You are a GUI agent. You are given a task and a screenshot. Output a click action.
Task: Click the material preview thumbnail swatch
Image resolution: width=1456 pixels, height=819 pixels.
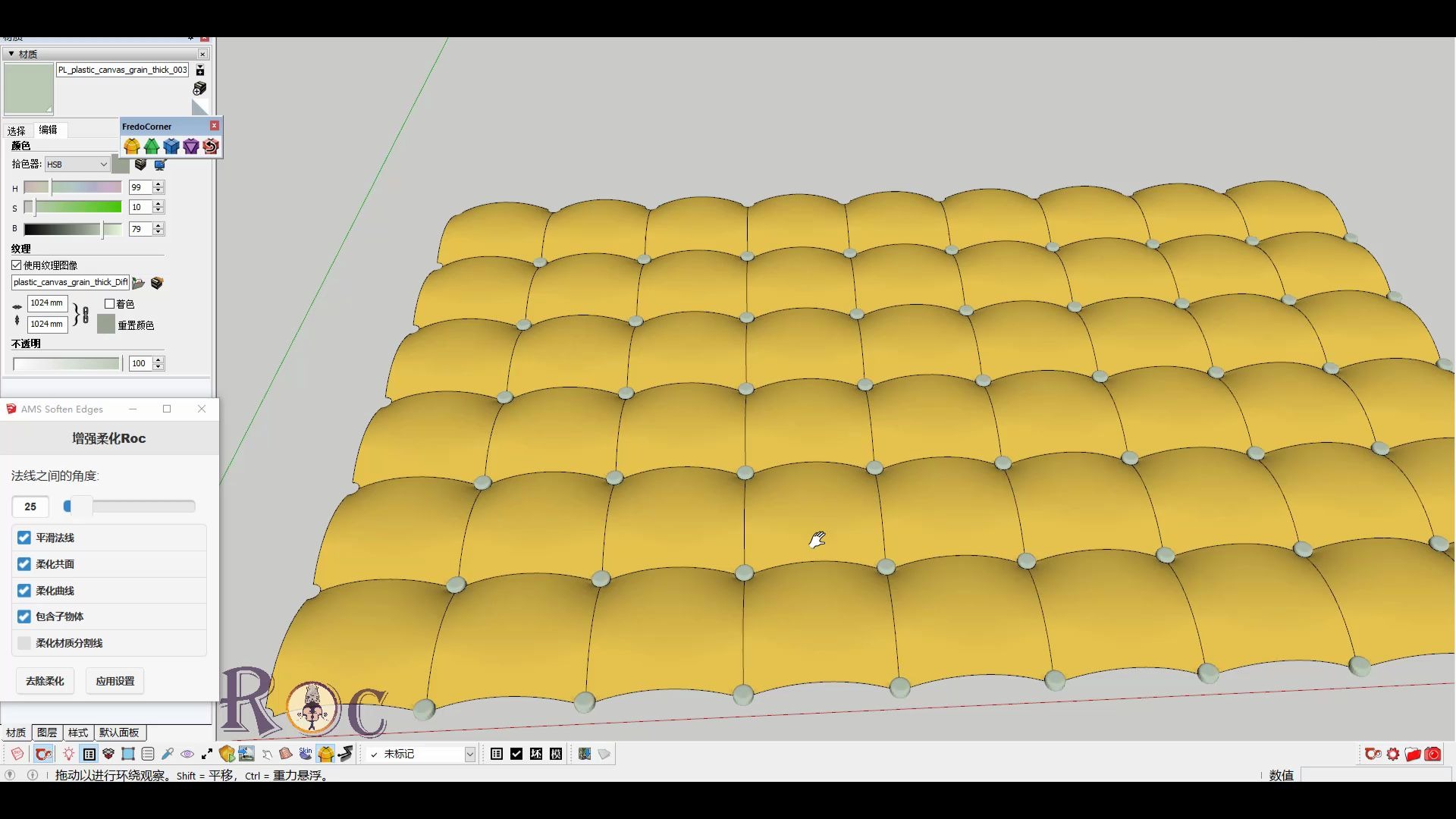29,89
